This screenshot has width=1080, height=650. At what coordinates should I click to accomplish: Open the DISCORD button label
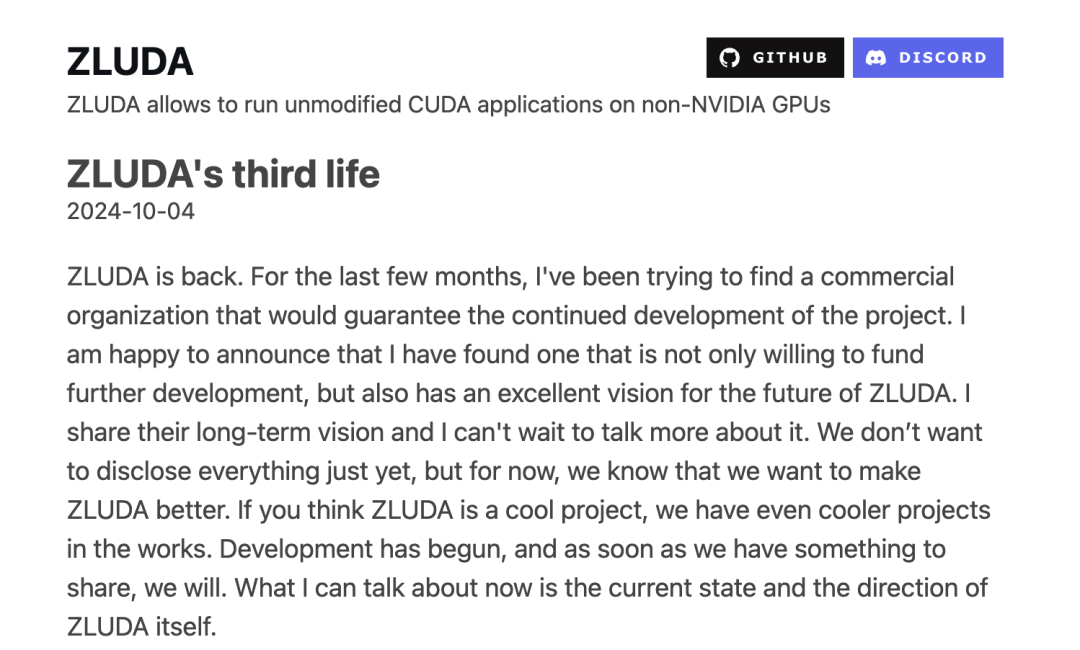pyautogui.click(x=943, y=58)
